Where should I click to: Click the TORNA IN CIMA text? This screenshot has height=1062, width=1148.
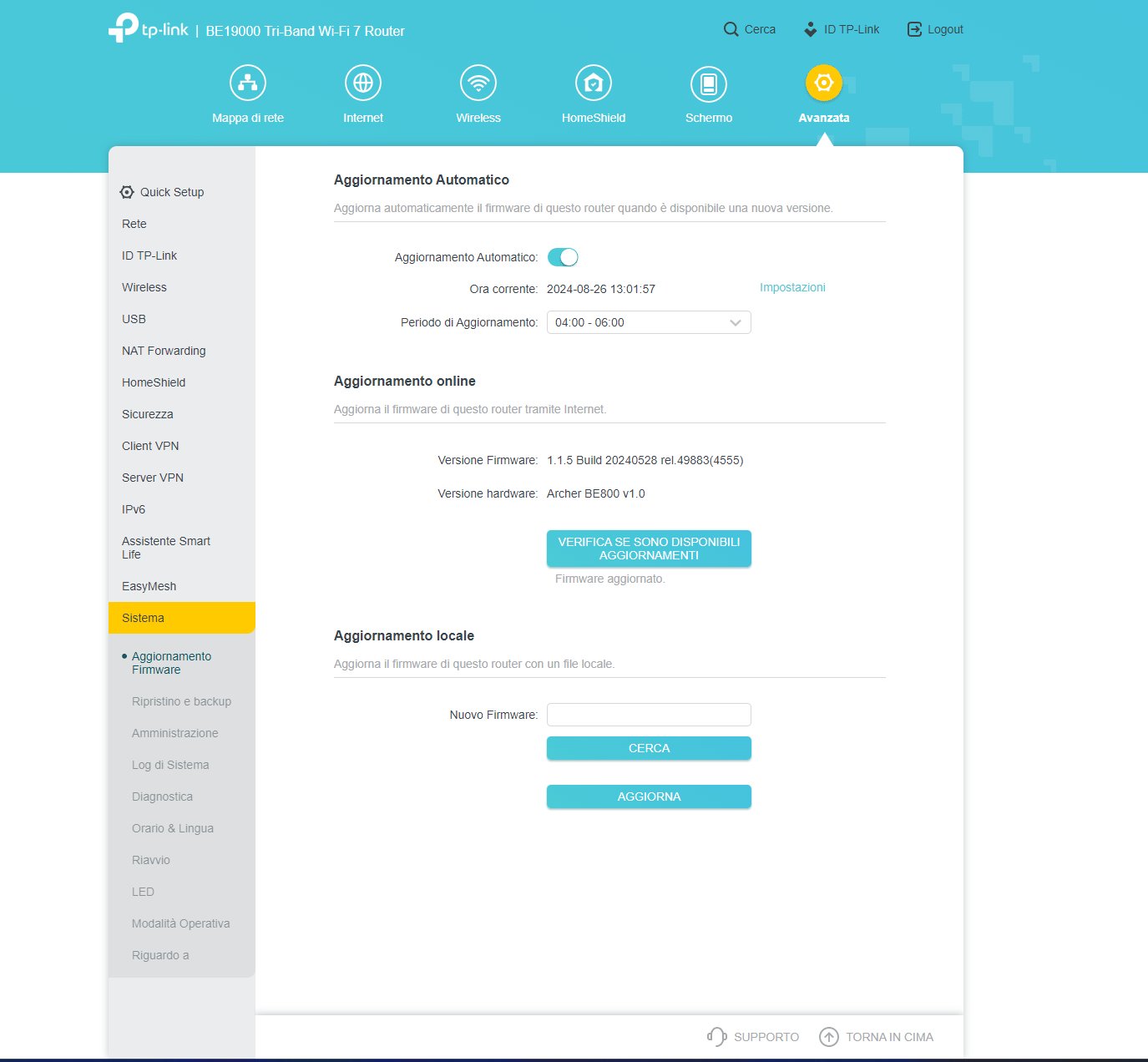point(890,1037)
